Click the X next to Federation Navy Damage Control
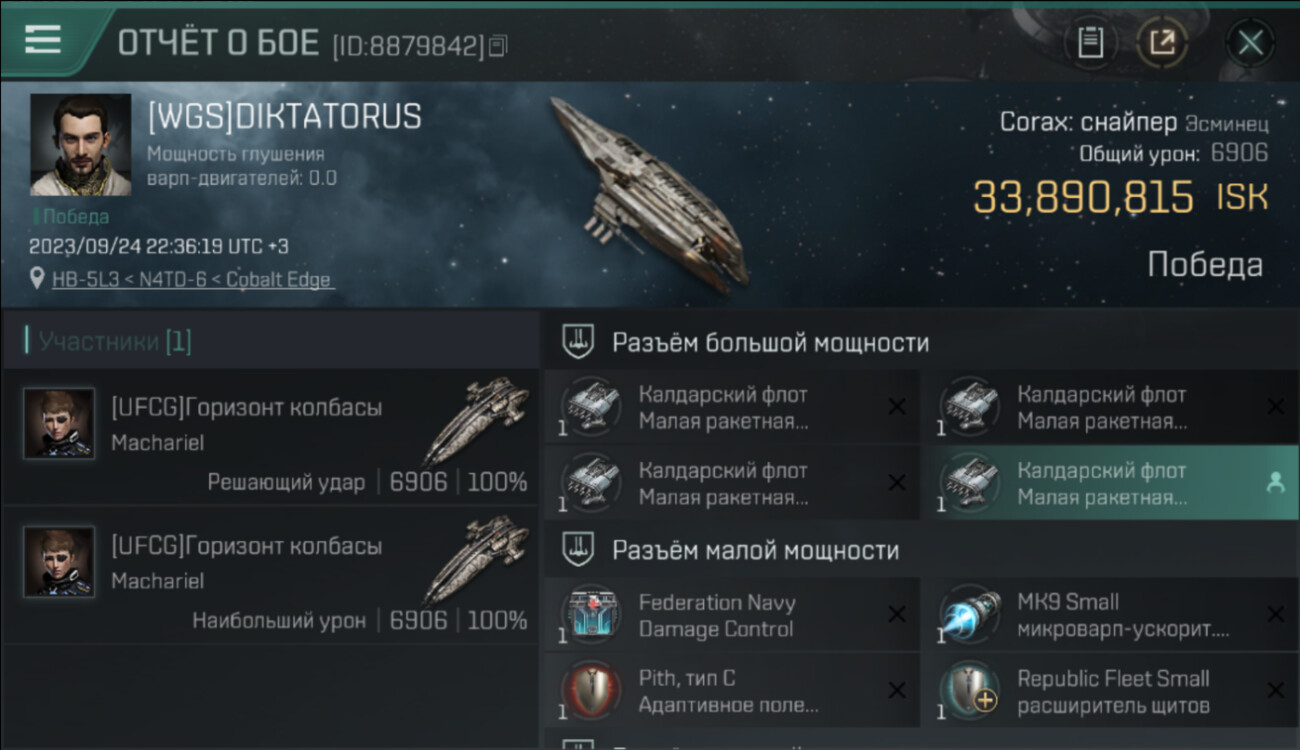1300x750 pixels. (897, 615)
